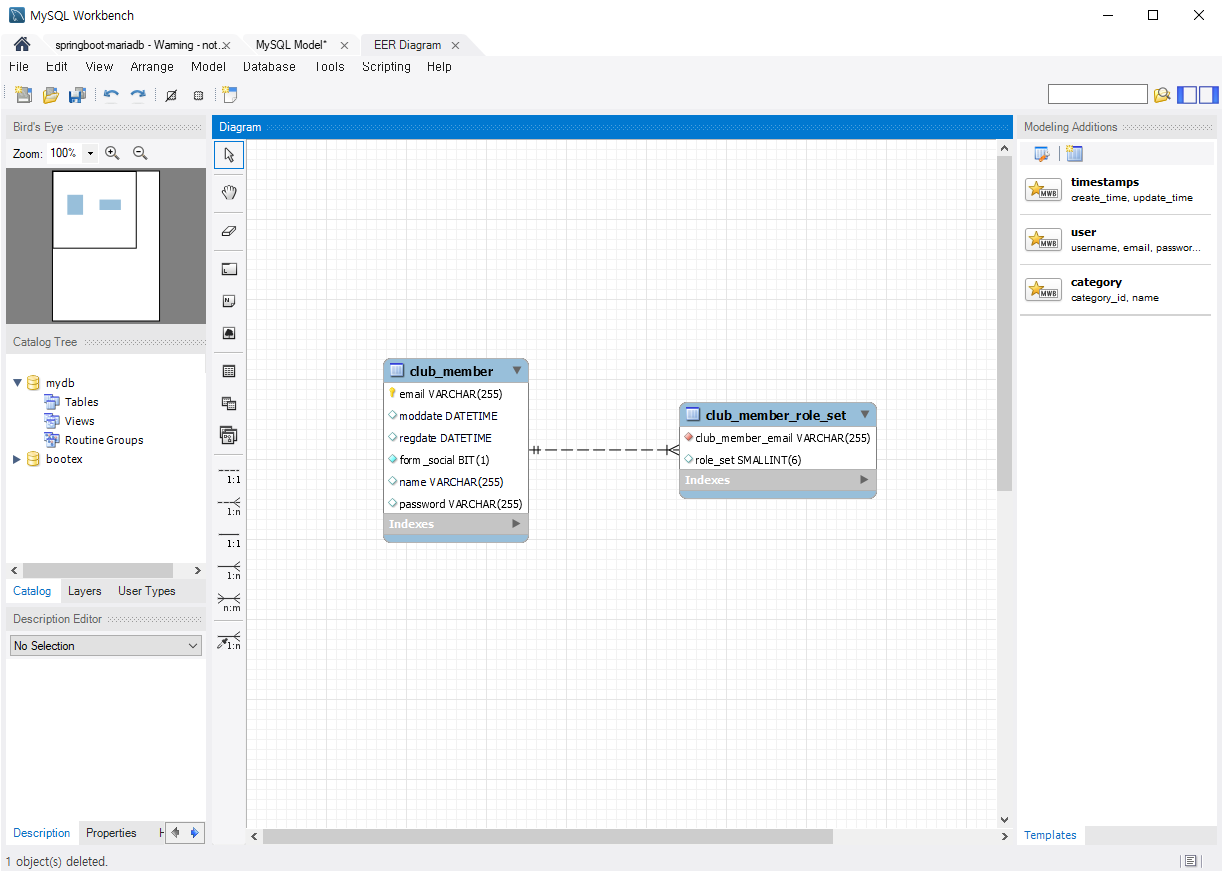Select the eraser tool
The image size is (1223, 872).
pos(229,230)
